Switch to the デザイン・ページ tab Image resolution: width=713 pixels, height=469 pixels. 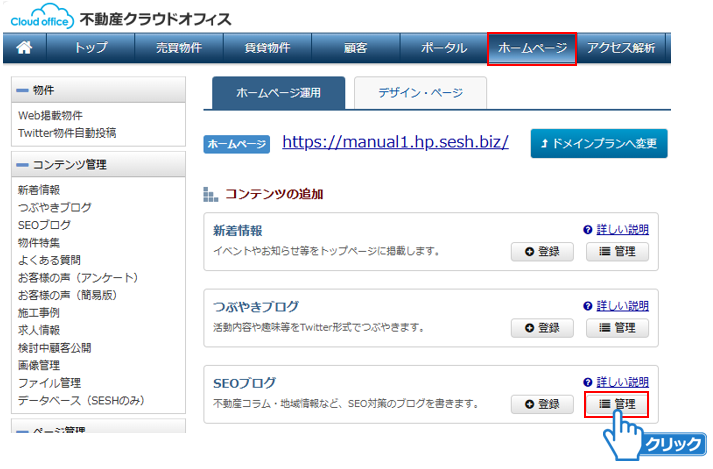coord(420,93)
